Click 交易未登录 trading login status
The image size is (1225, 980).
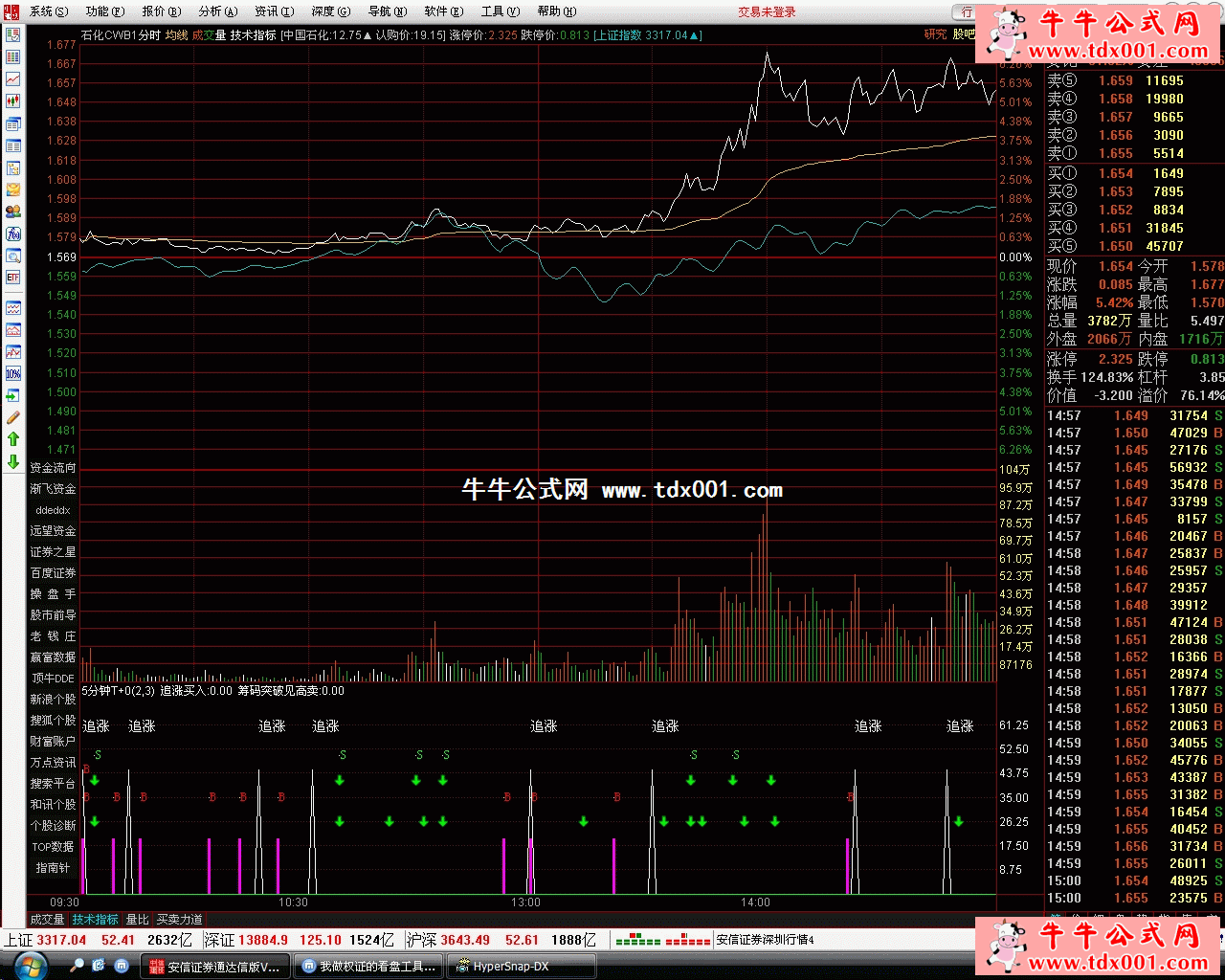coord(767,11)
